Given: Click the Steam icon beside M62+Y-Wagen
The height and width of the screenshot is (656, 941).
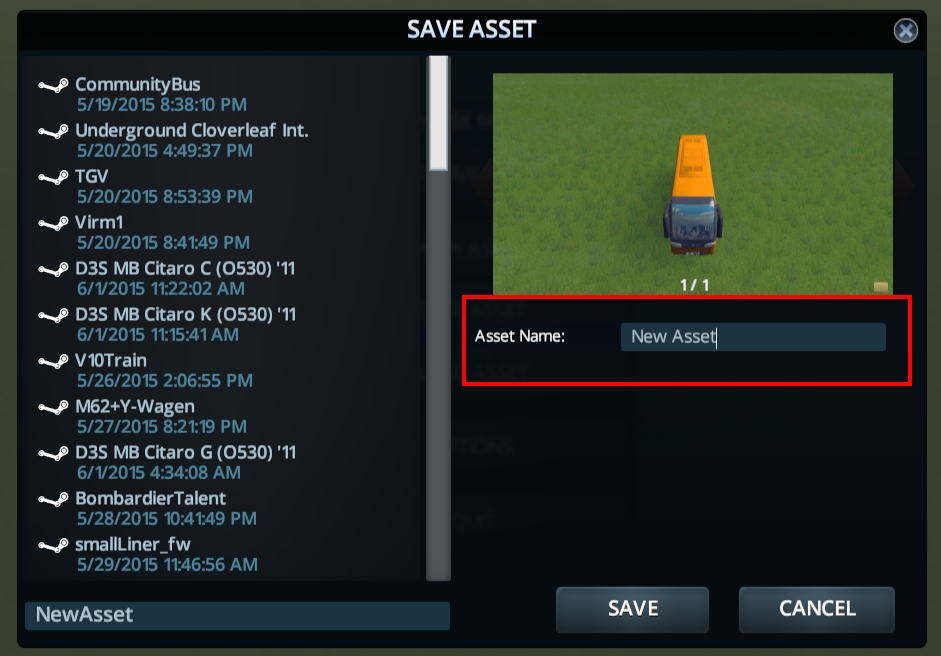Looking at the screenshot, I should pyautogui.click(x=53, y=408).
